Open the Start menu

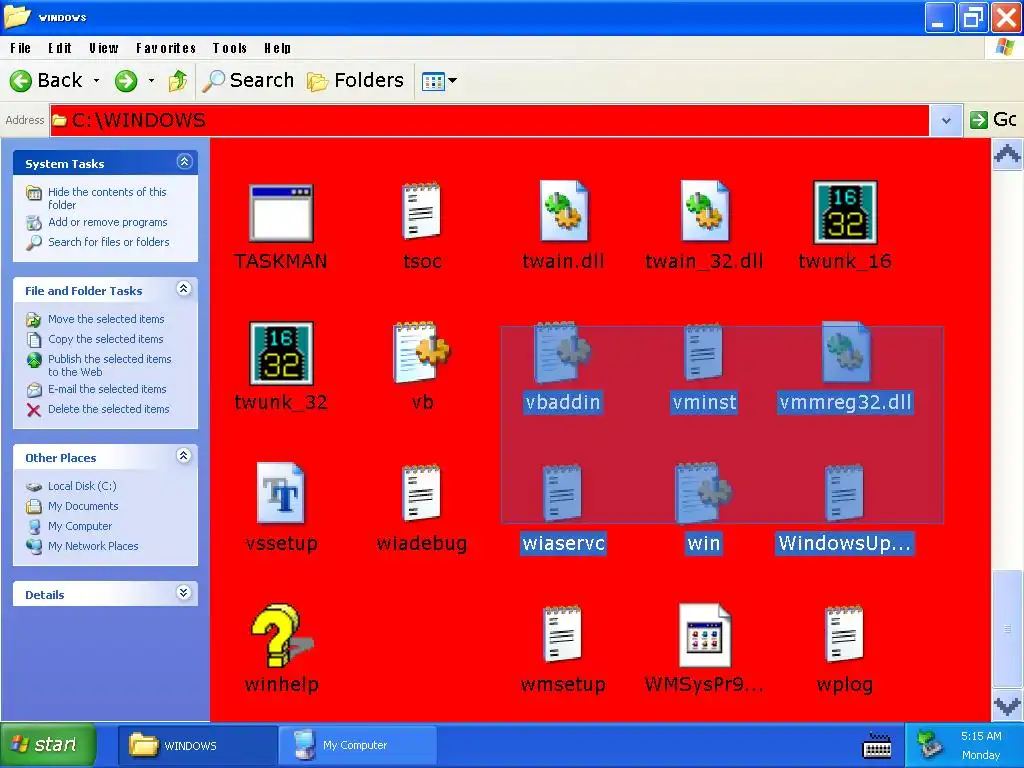click(48, 744)
